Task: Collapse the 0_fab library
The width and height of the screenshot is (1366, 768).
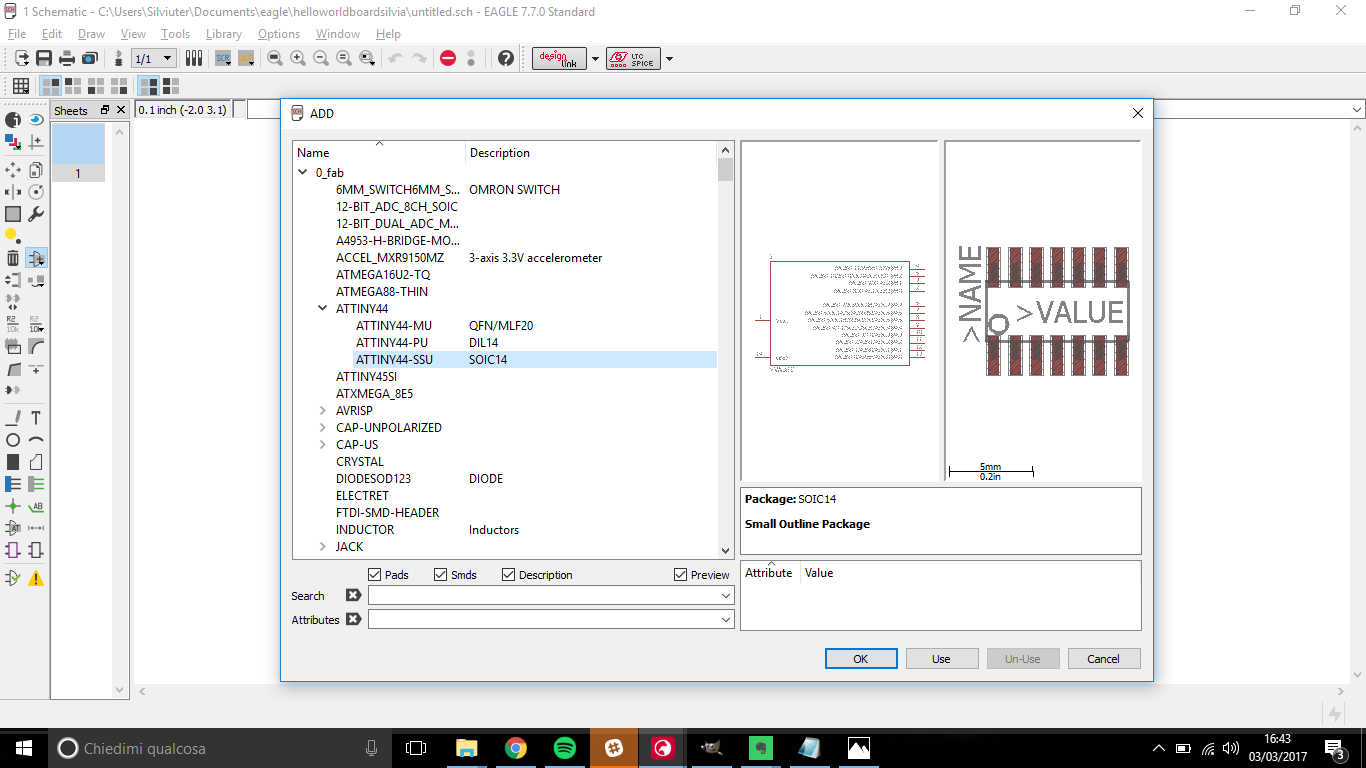Action: 303,172
